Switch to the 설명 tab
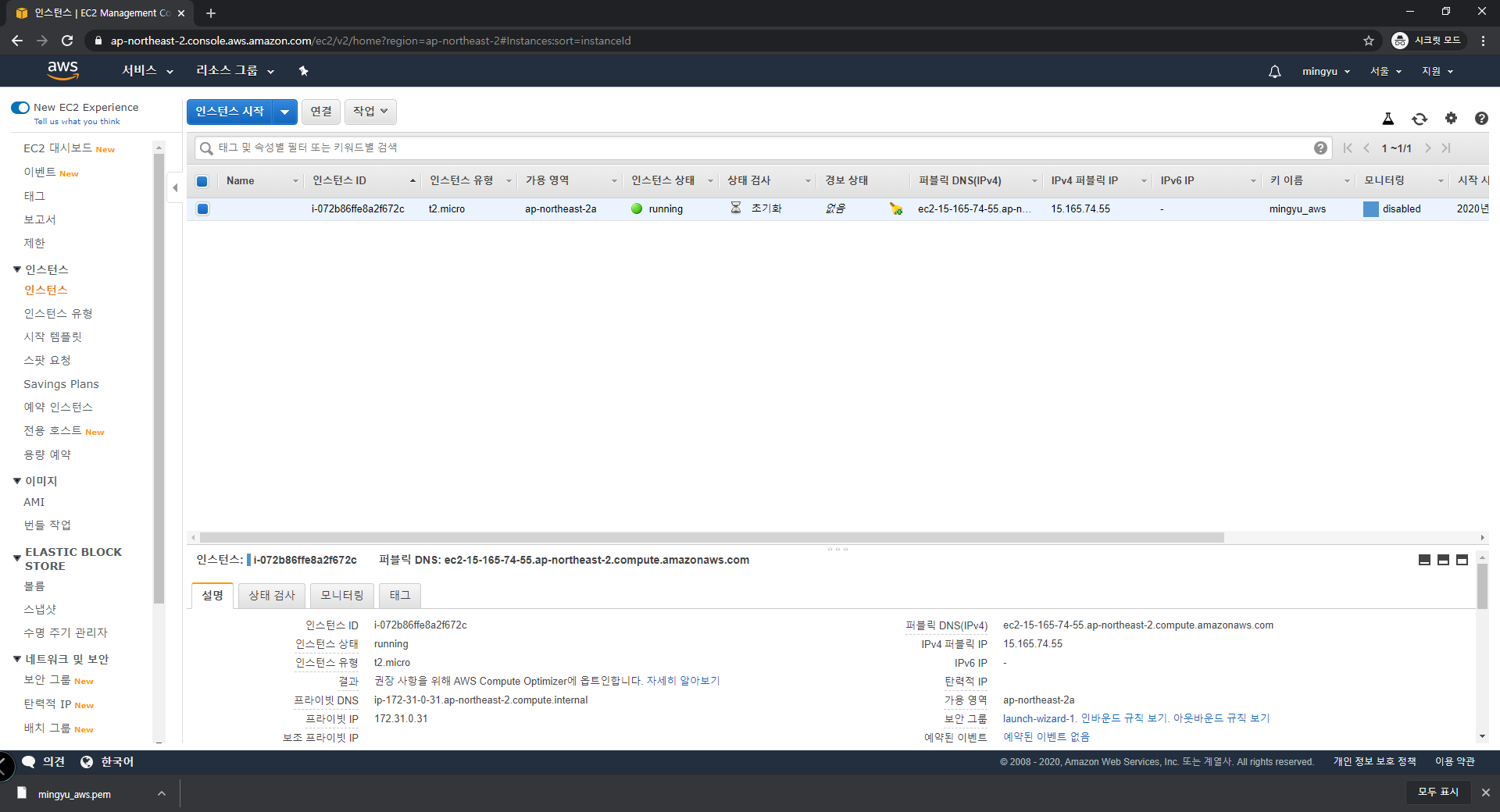Viewport: 1500px width, 812px height. pyautogui.click(x=212, y=596)
